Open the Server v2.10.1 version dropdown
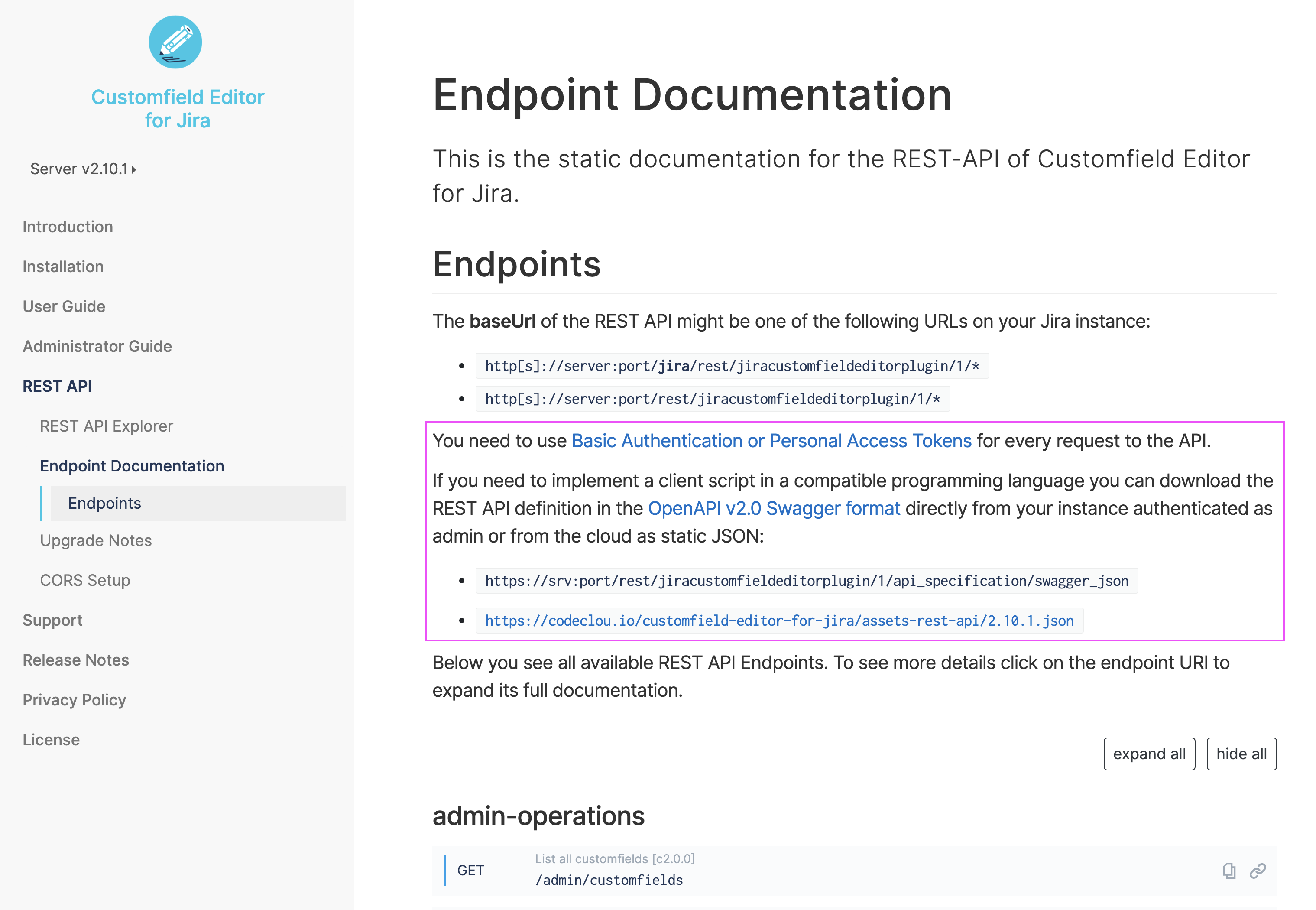 tap(83, 169)
